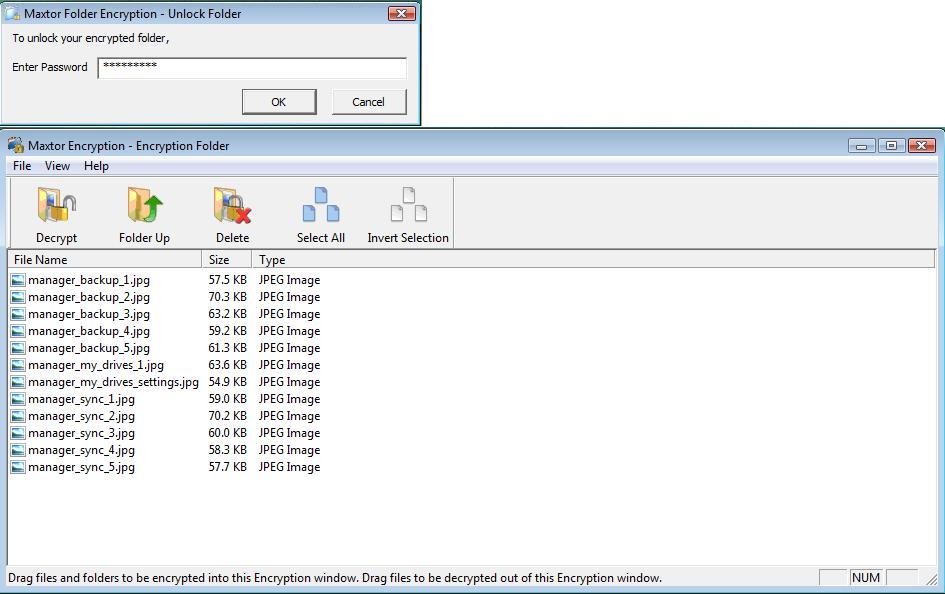Sort by the Size column header
This screenshot has height=594, width=945.
tap(227, 260)
